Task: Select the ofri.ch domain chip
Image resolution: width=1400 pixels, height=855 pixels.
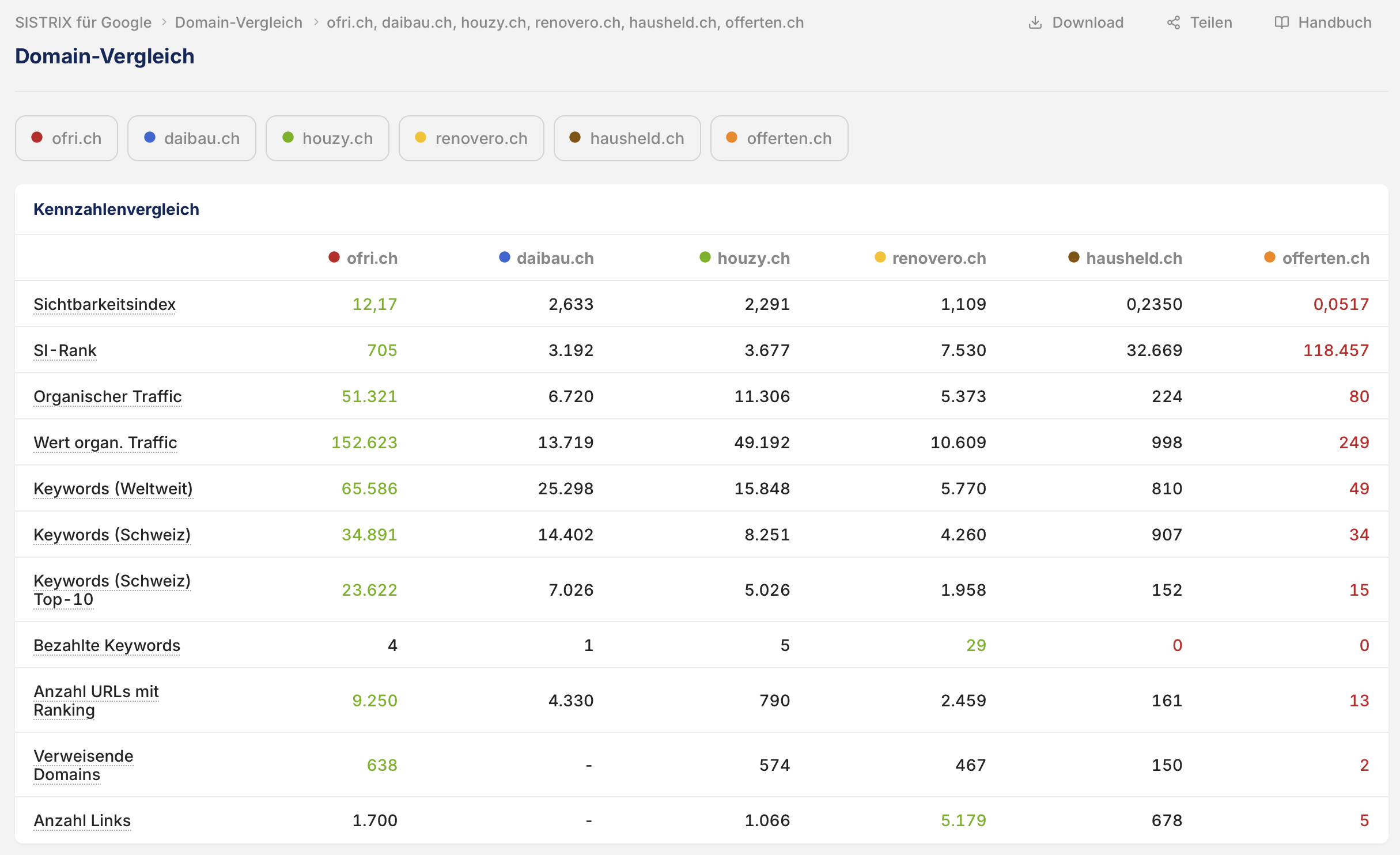Action: (x=66, y=138)
